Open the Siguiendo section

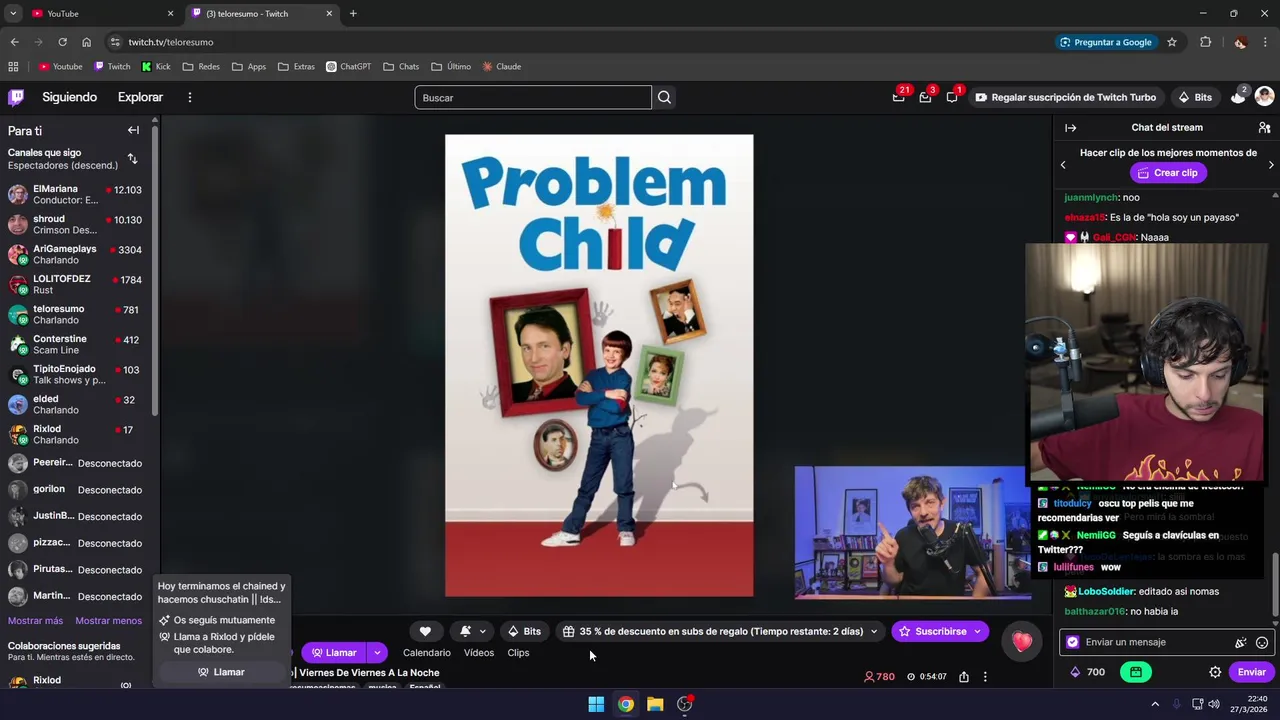[69, 97]
